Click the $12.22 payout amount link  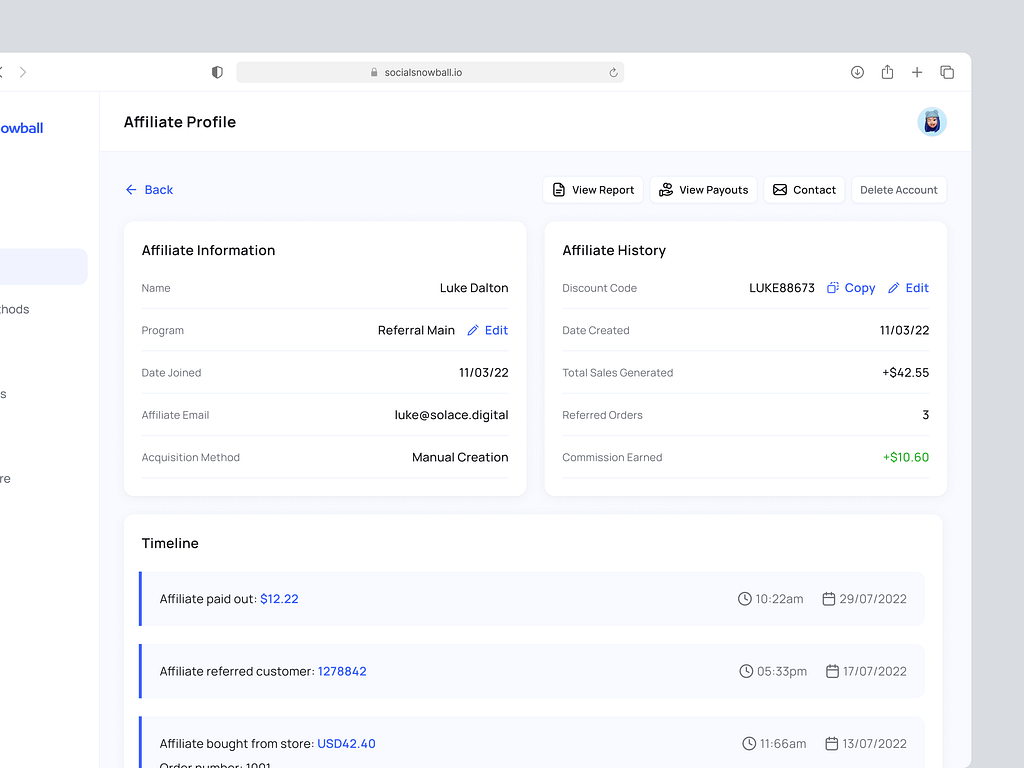[x=279, y=598]
